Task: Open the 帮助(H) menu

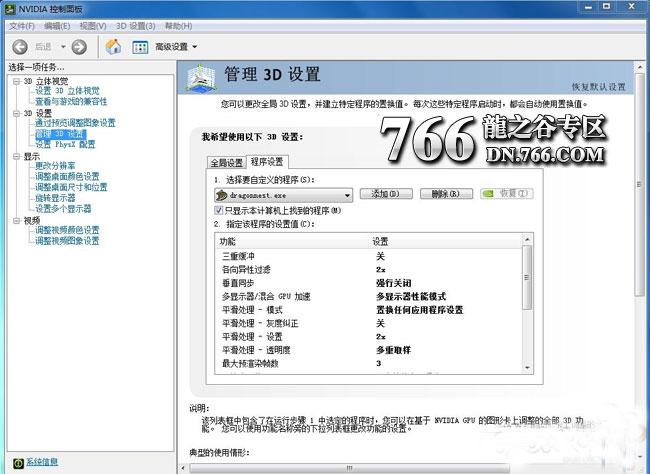Action: (x=178, y=26)
